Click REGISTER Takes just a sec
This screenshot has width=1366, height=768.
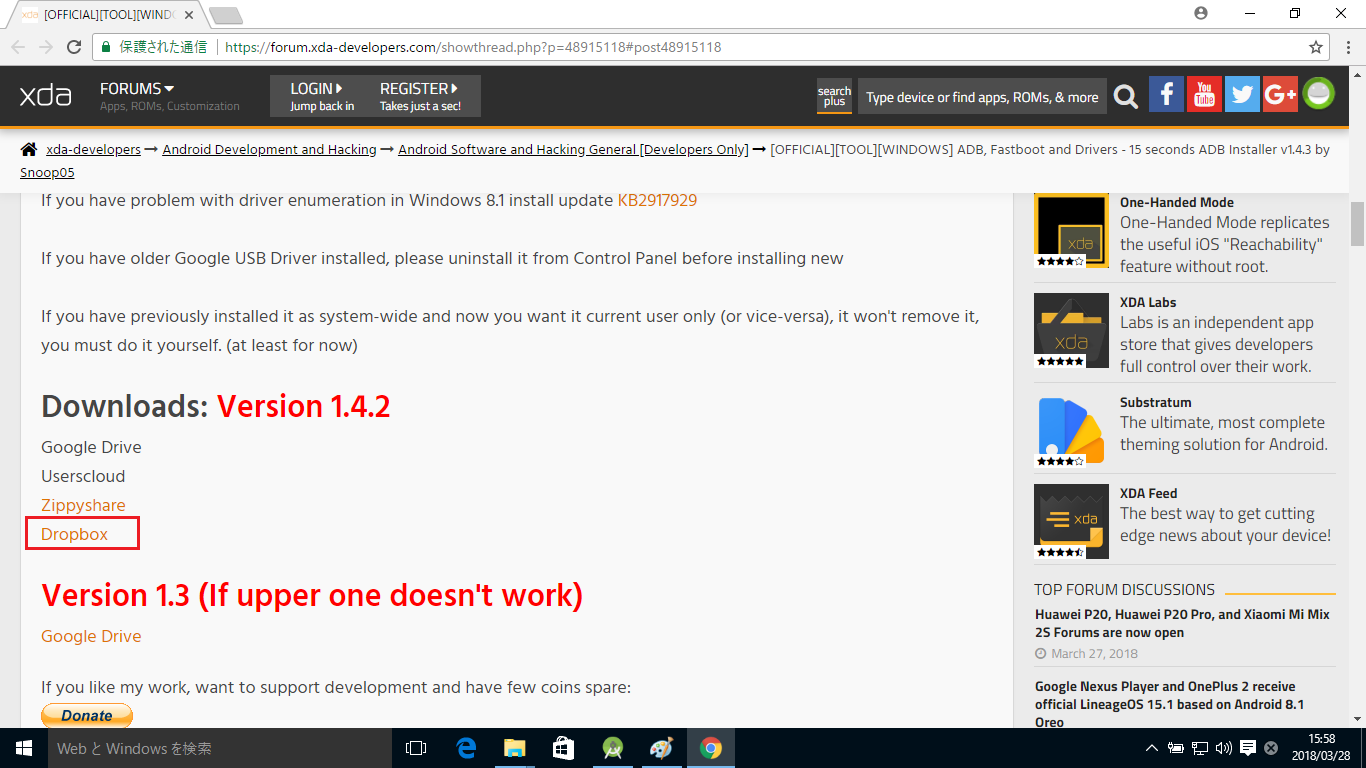click(x=420, y=96)
